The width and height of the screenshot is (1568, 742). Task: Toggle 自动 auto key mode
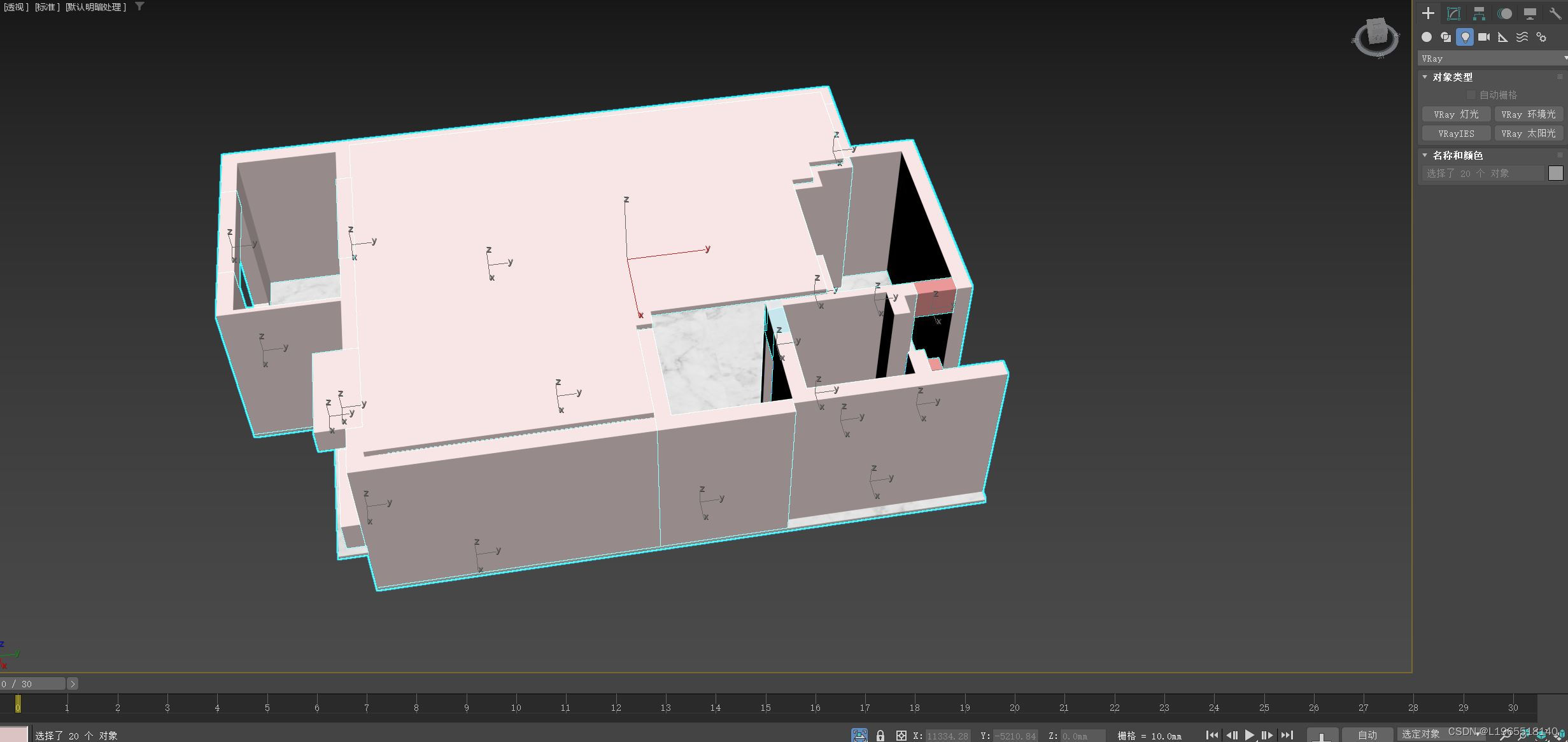pos(1367,735)
